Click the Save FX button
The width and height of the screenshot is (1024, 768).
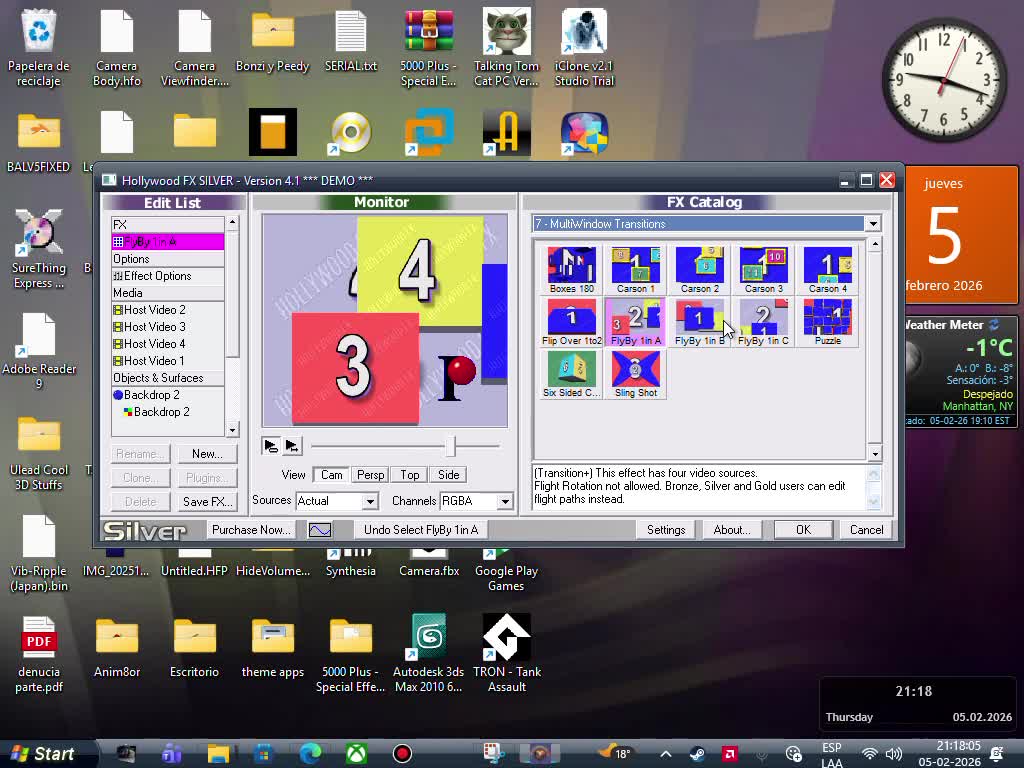click(207, 502)
